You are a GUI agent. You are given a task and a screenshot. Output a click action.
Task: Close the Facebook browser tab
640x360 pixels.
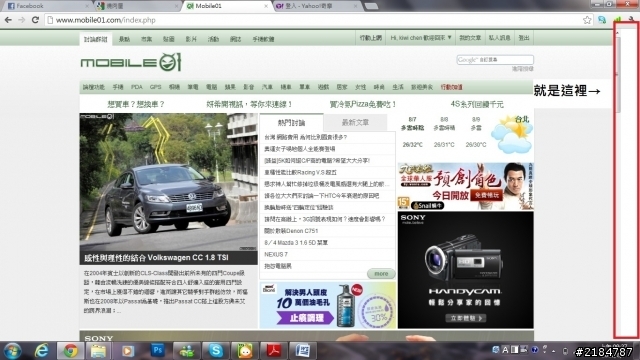click(x=87, y=6)
